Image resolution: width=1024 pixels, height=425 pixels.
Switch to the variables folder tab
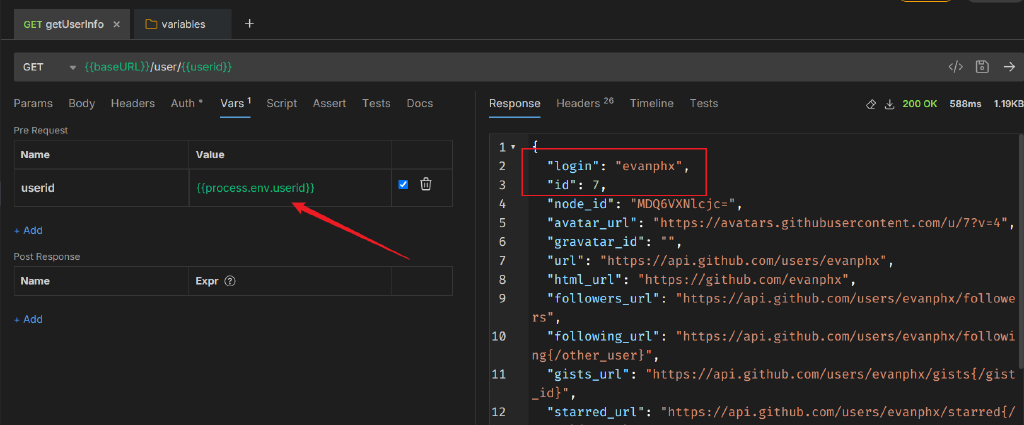point(176,24)
